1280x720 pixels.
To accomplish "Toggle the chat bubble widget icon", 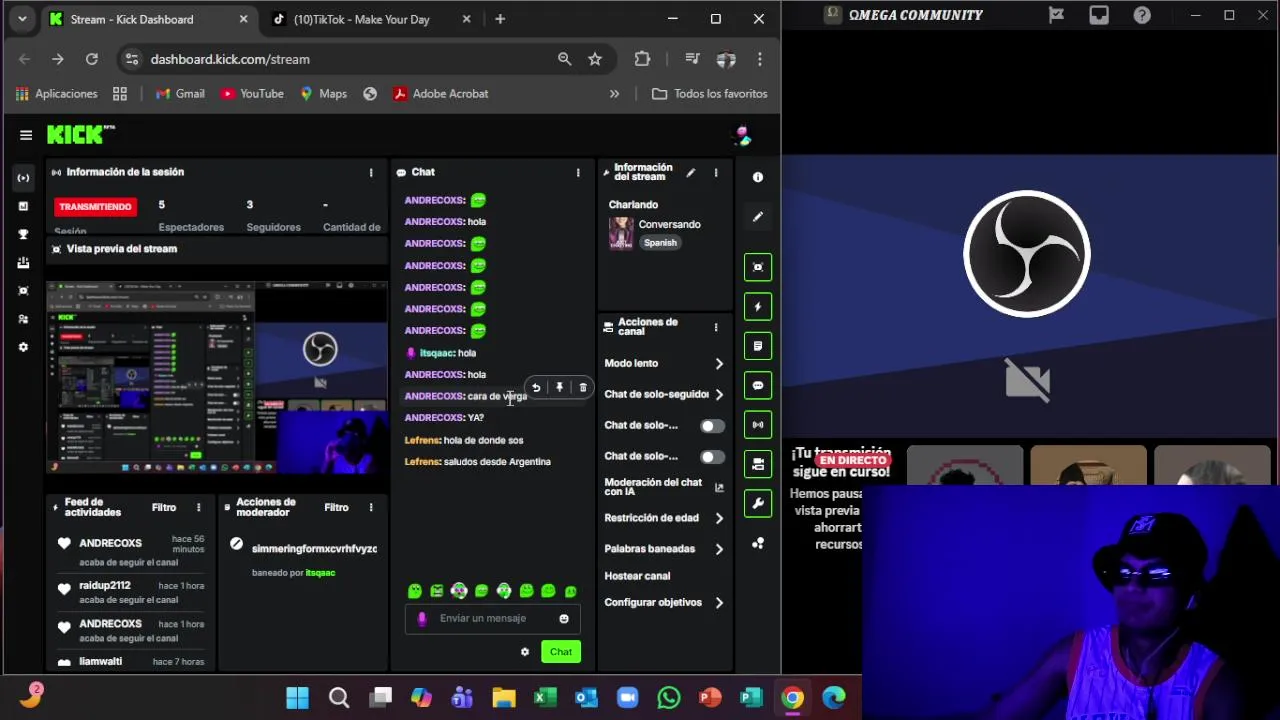I will pyautogui.click(x=758, y=385).
